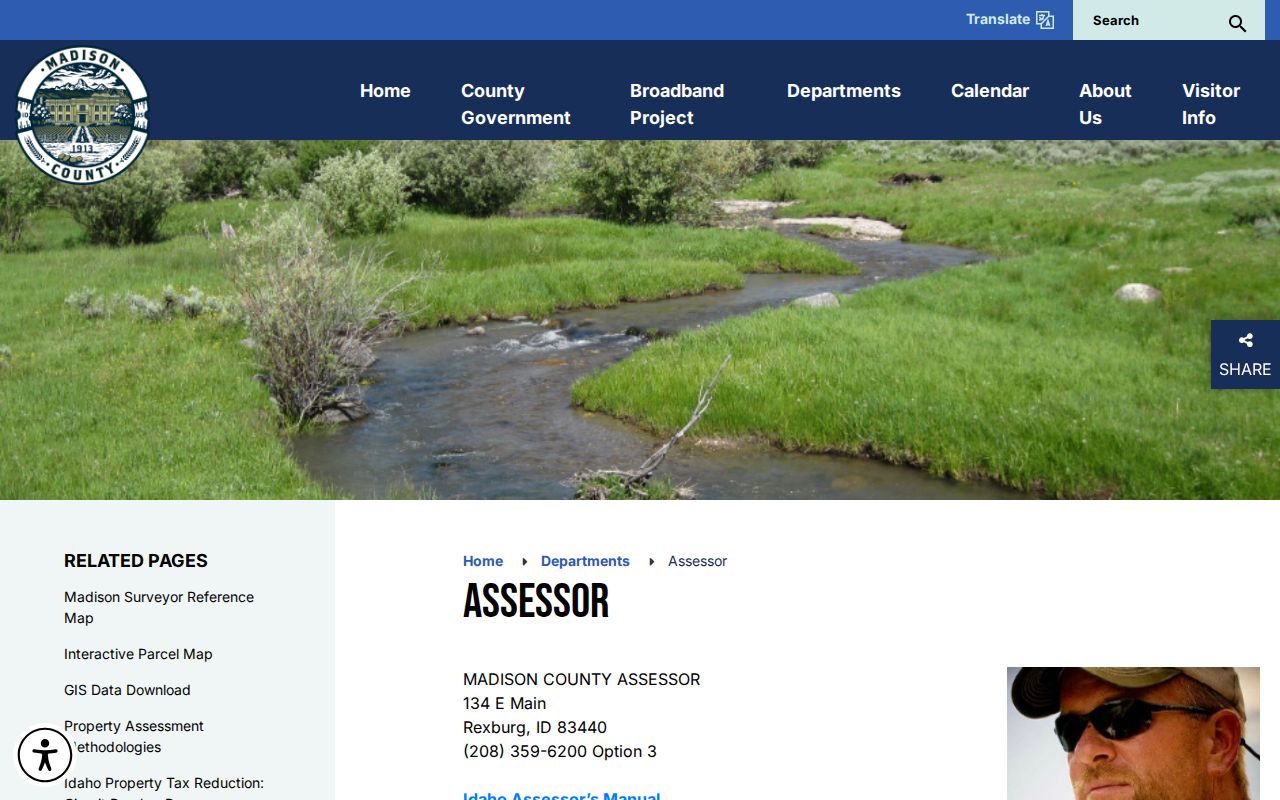Open Interactive Parcel Map link
This screenshot has width=1280, height=800.
pyautogui.click(x=138, y=654)
